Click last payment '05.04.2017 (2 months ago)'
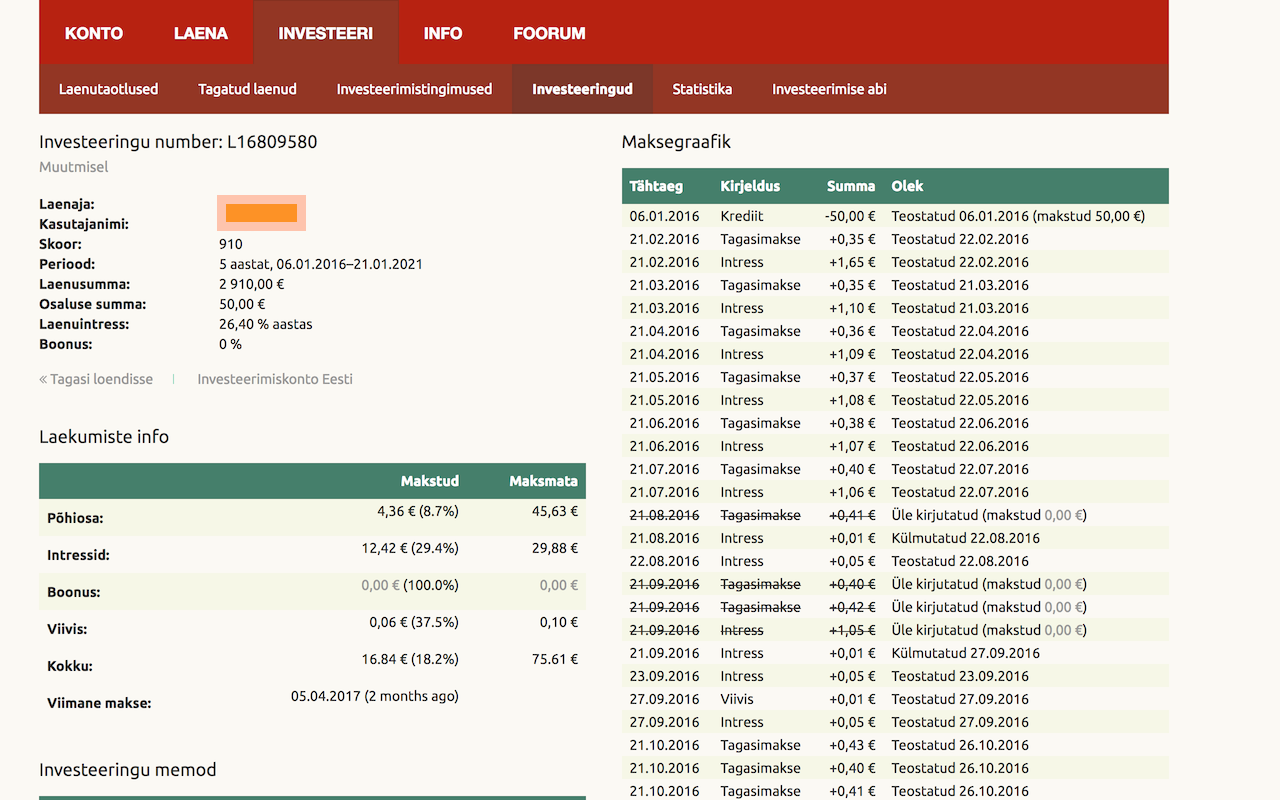This screenshot has width=1280, height=800. pos(375,696)
